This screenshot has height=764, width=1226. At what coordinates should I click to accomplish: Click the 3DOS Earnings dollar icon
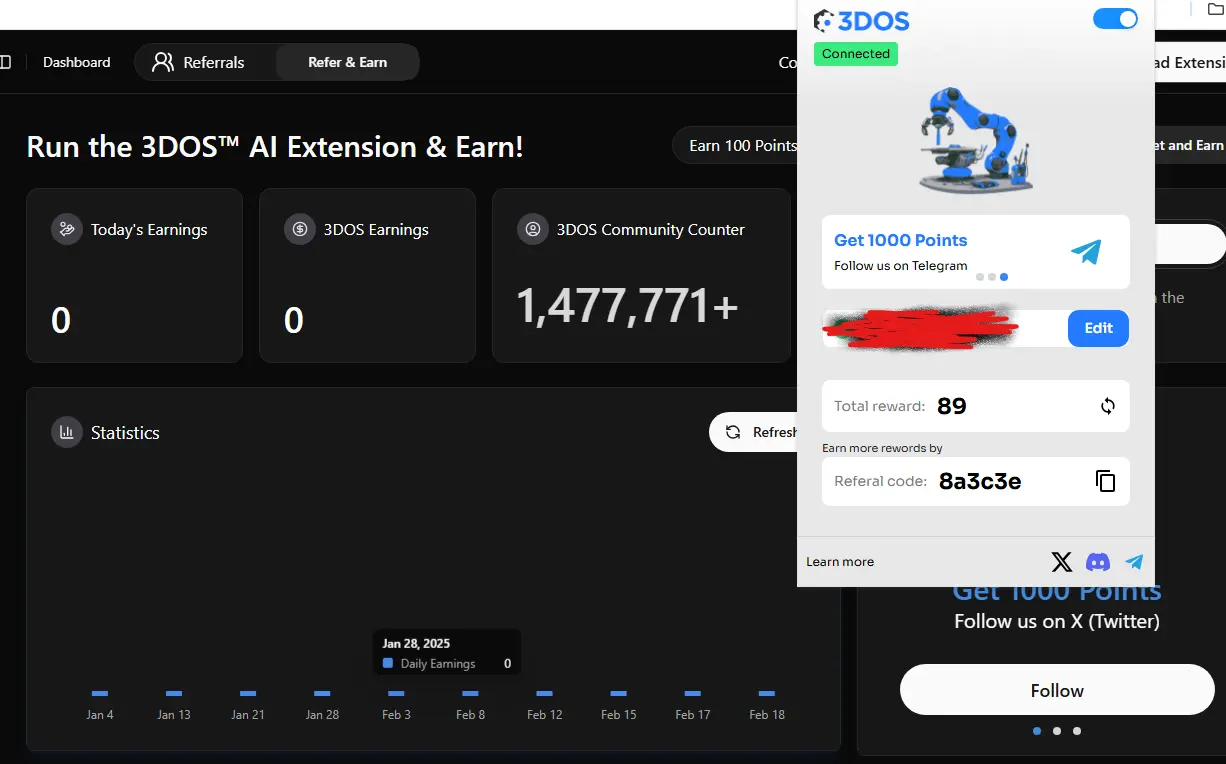pyautogui.click(x=299, y=229)
